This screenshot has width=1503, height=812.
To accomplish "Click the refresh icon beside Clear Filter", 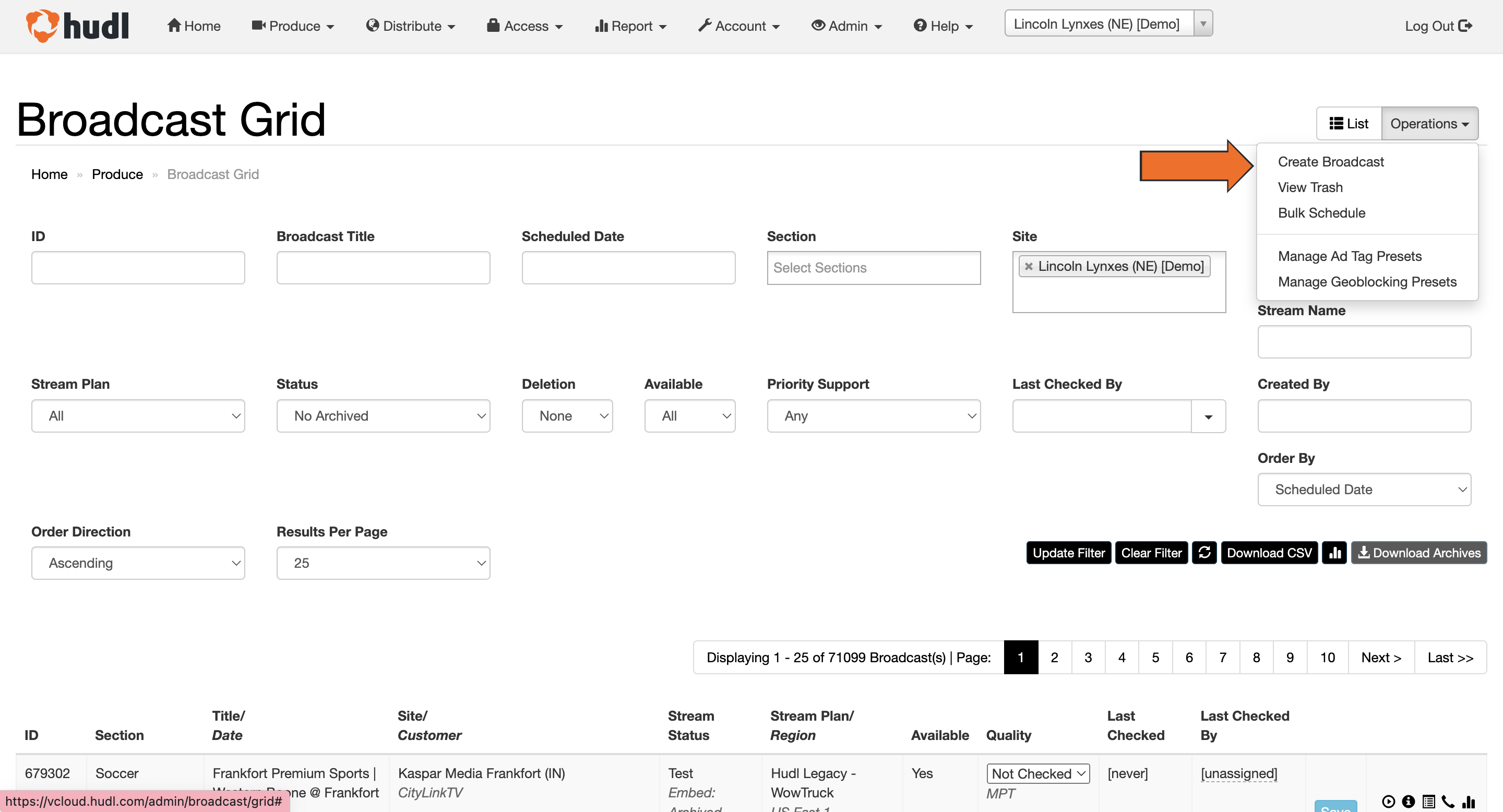I will click(1204, 553).
